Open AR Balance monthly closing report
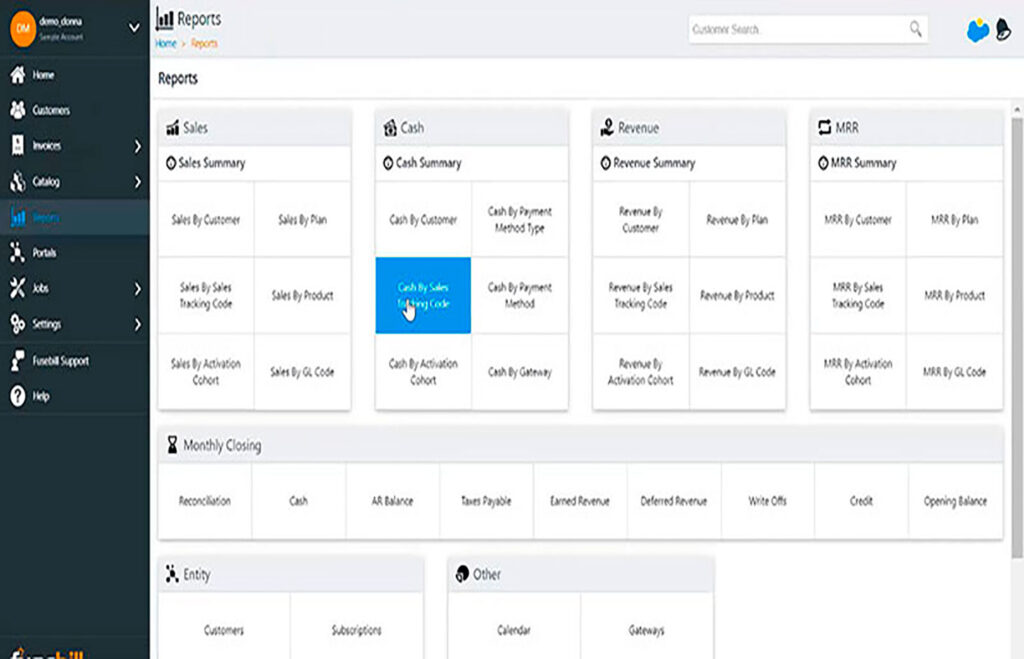This screenshot has width=1024, height=659. [x=392, y=501]
